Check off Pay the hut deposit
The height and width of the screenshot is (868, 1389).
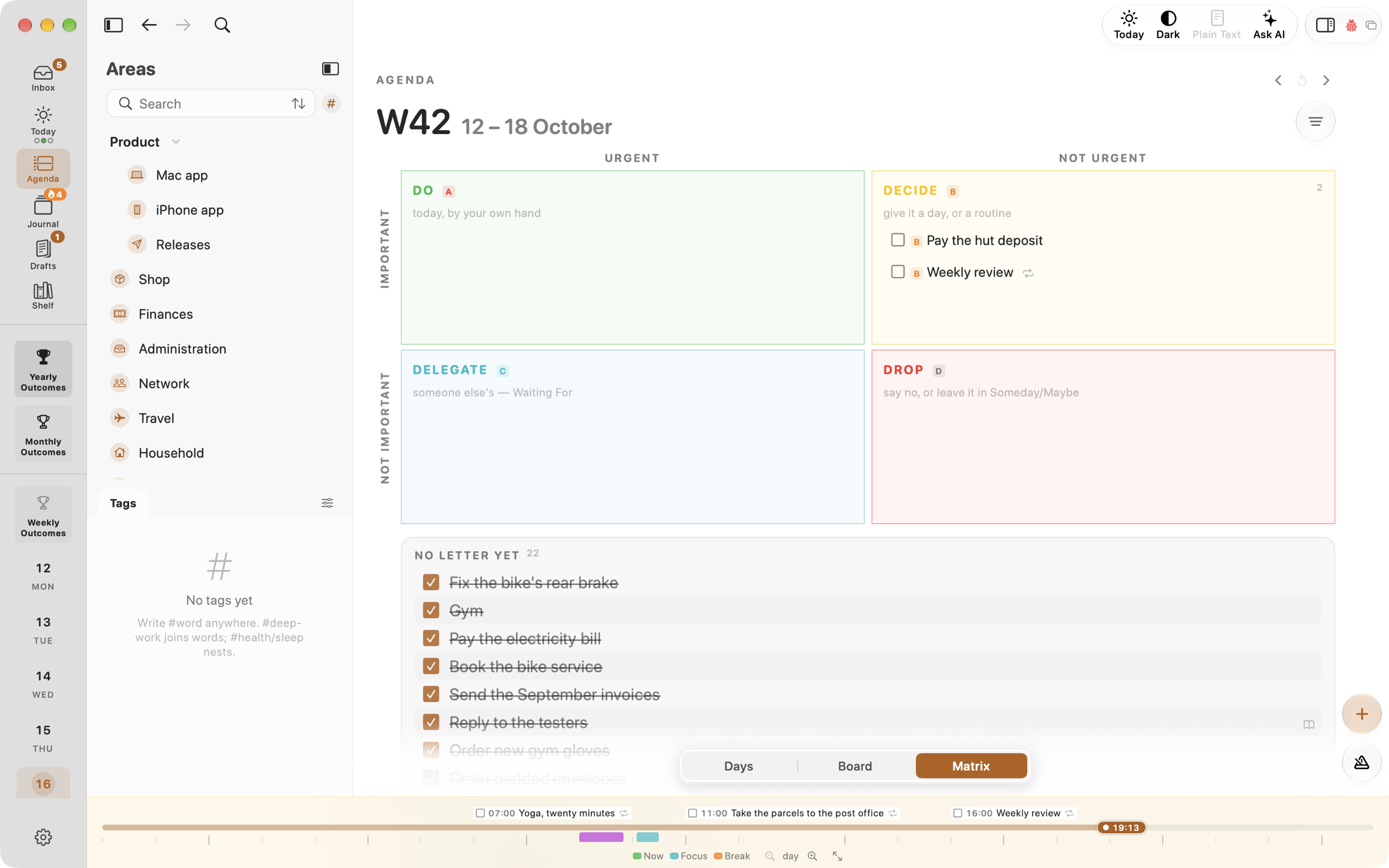pos(897,240)
